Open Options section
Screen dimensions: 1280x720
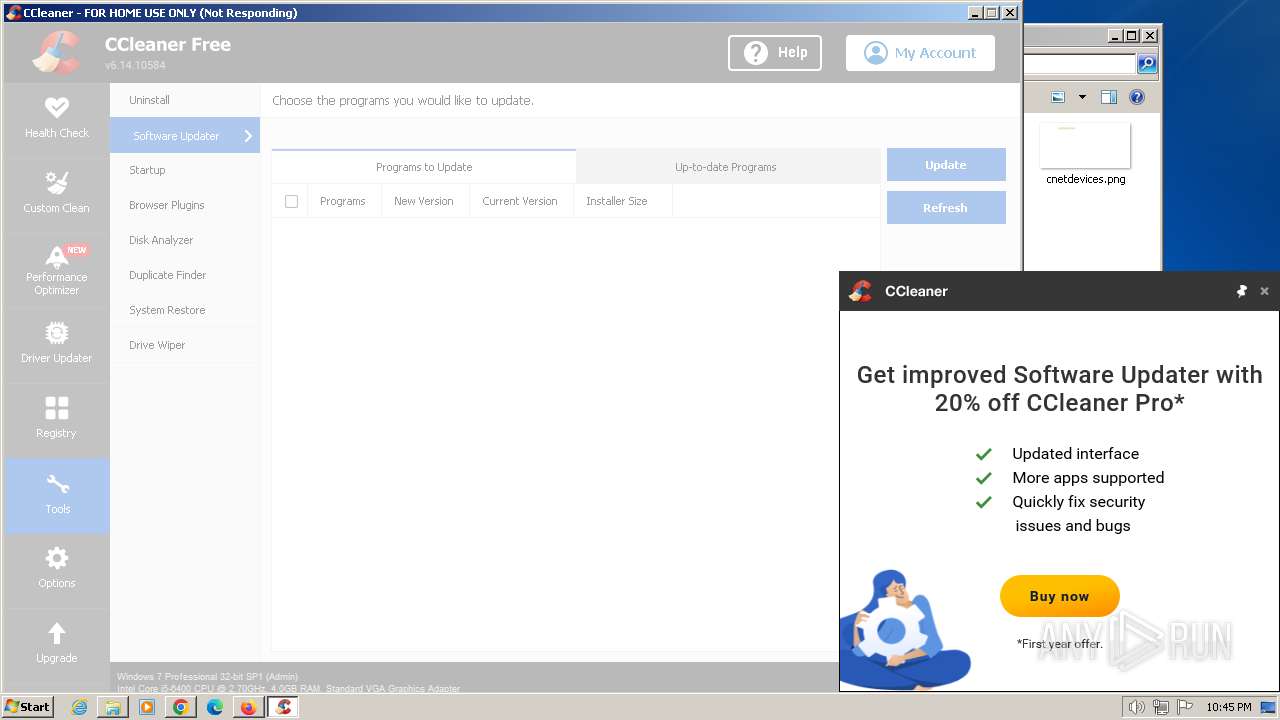point(56,569)
